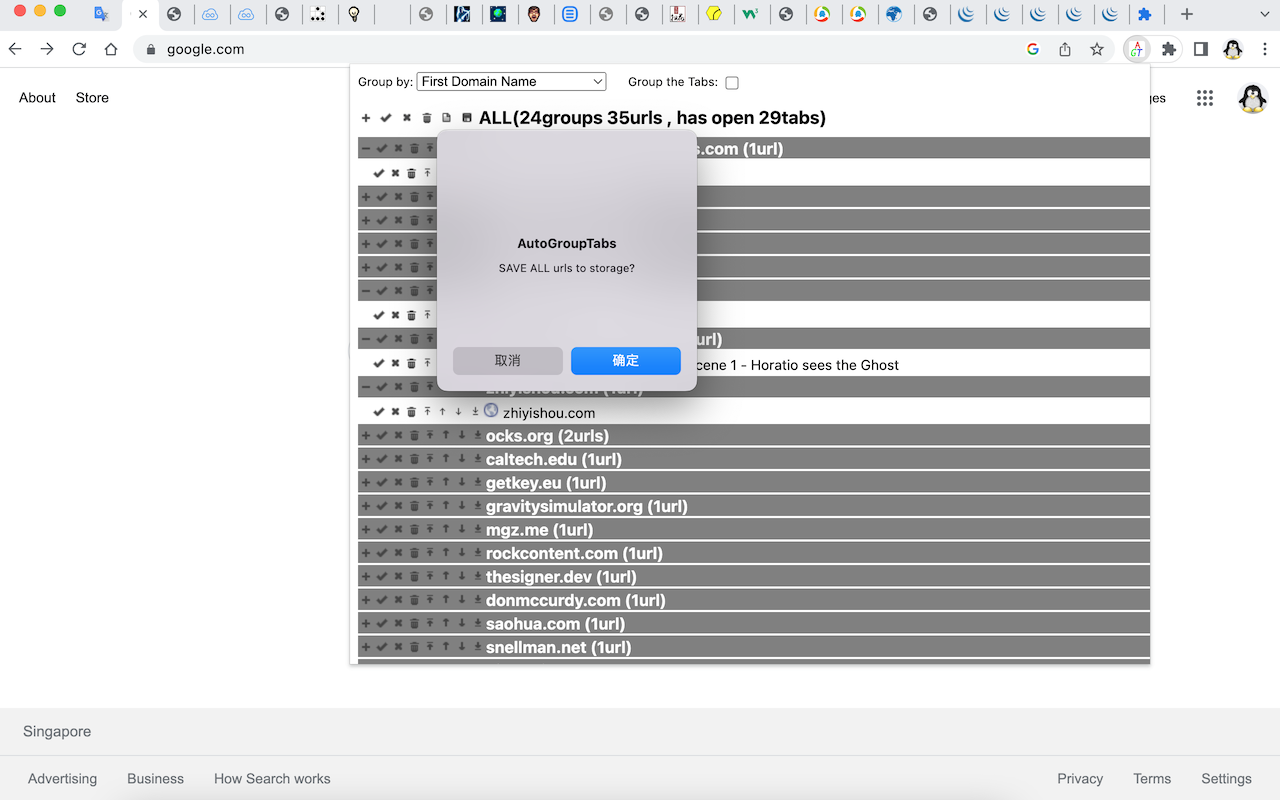Open the Store link in Google header
Viewport: 1280px width, 800px height.
[92, 98]
